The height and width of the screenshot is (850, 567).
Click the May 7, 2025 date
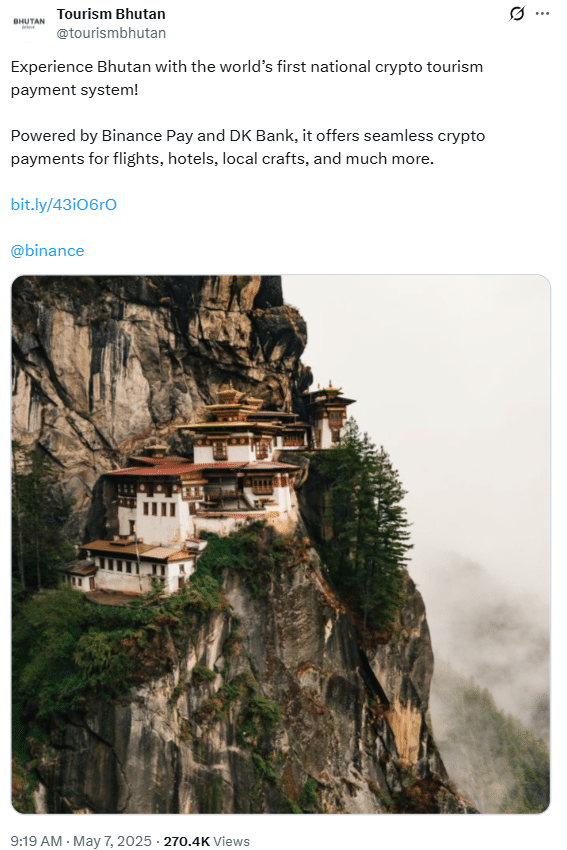[112, 841]
